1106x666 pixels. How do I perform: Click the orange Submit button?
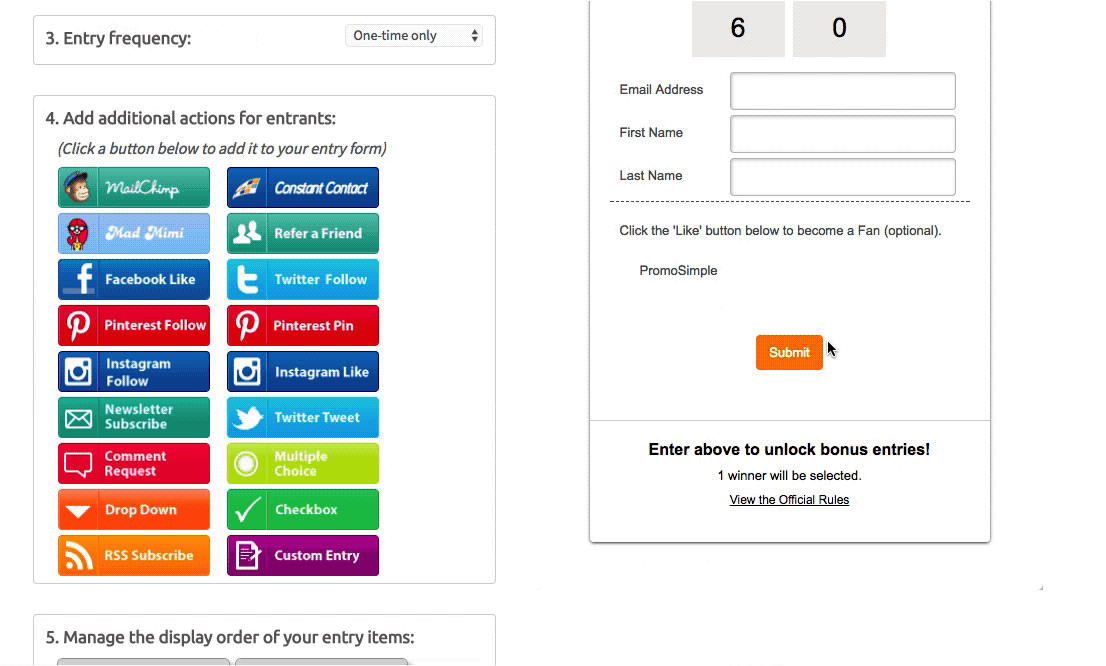(x=789, y=352)
